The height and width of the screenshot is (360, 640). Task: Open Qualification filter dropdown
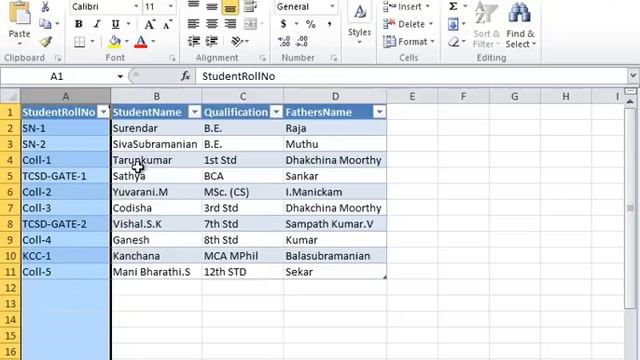coord(277,112)
